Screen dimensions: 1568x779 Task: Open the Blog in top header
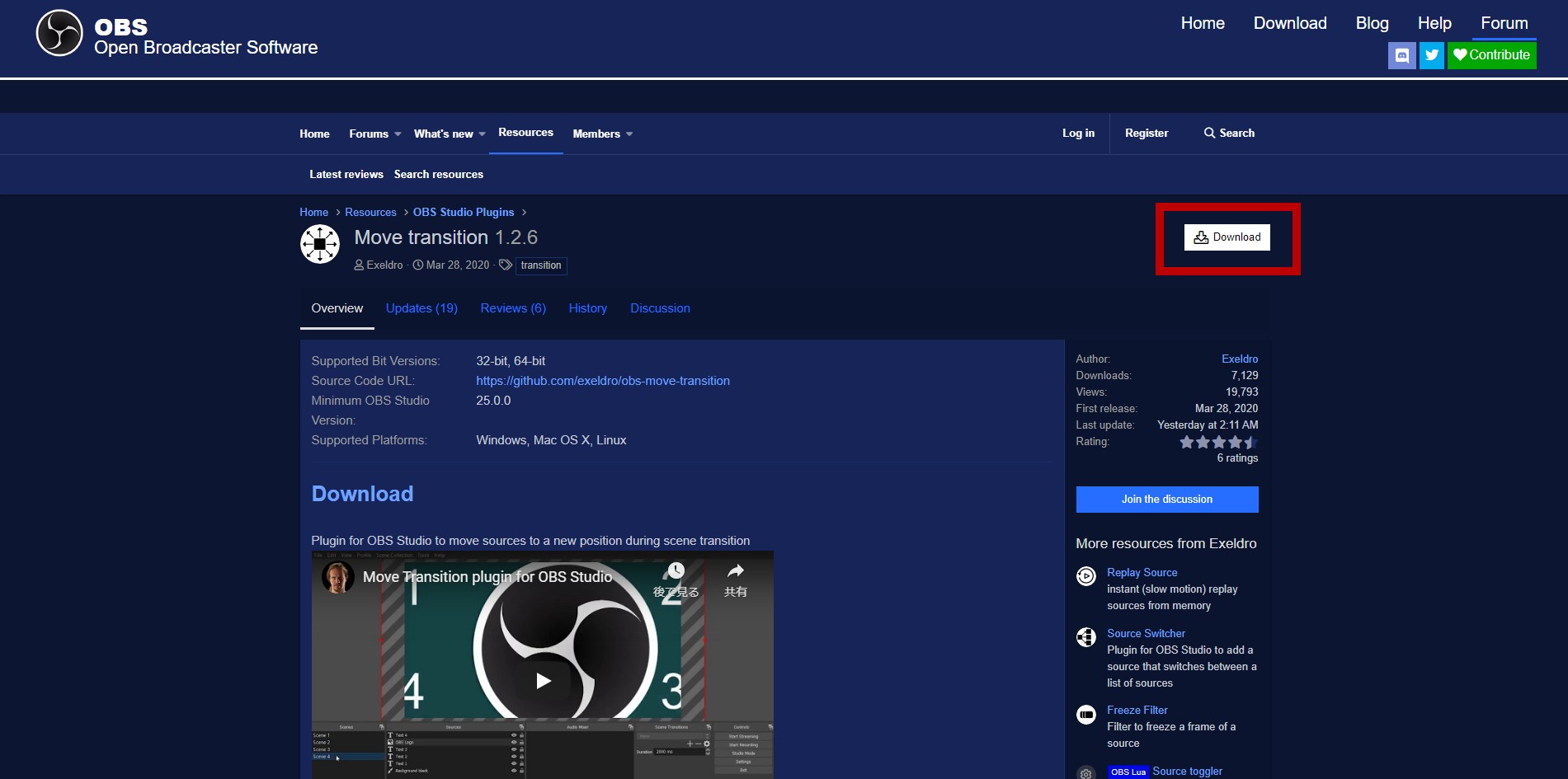pos(1372,23)
